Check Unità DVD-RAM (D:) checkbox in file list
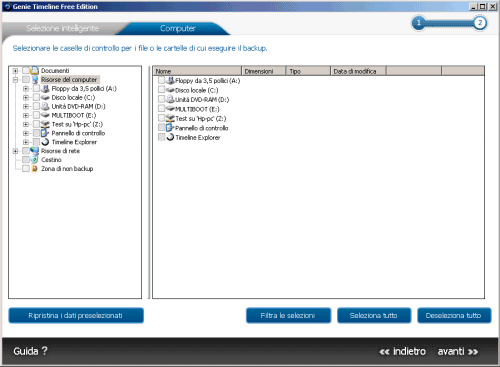This screenshot has height=367, width=500. pos(161,99)
